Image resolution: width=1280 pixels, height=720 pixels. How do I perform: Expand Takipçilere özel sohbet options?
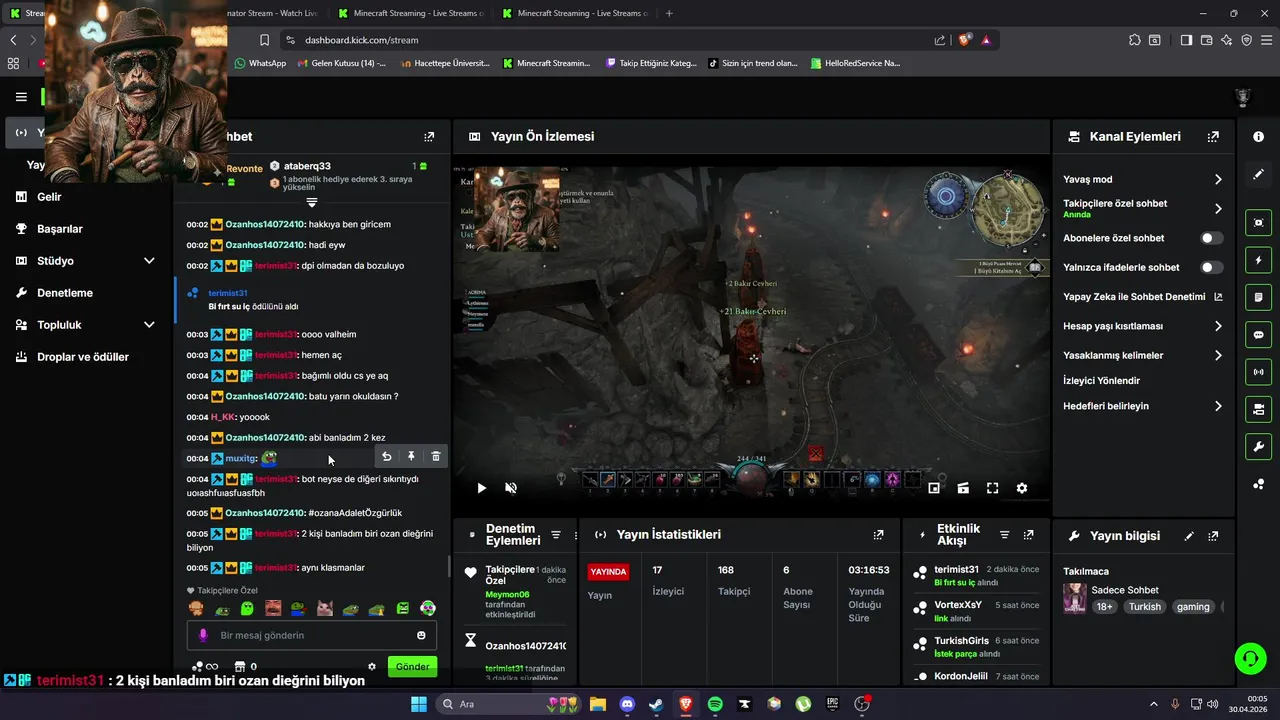coord(1218,209)
